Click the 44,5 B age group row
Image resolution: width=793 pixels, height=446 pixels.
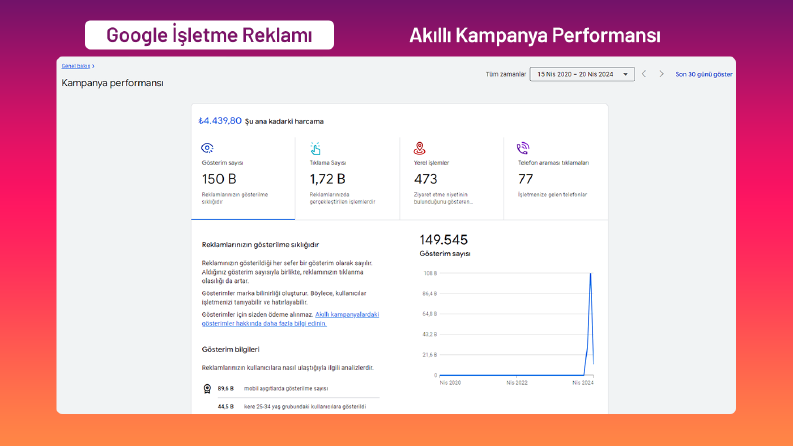(x=291, y=407)
